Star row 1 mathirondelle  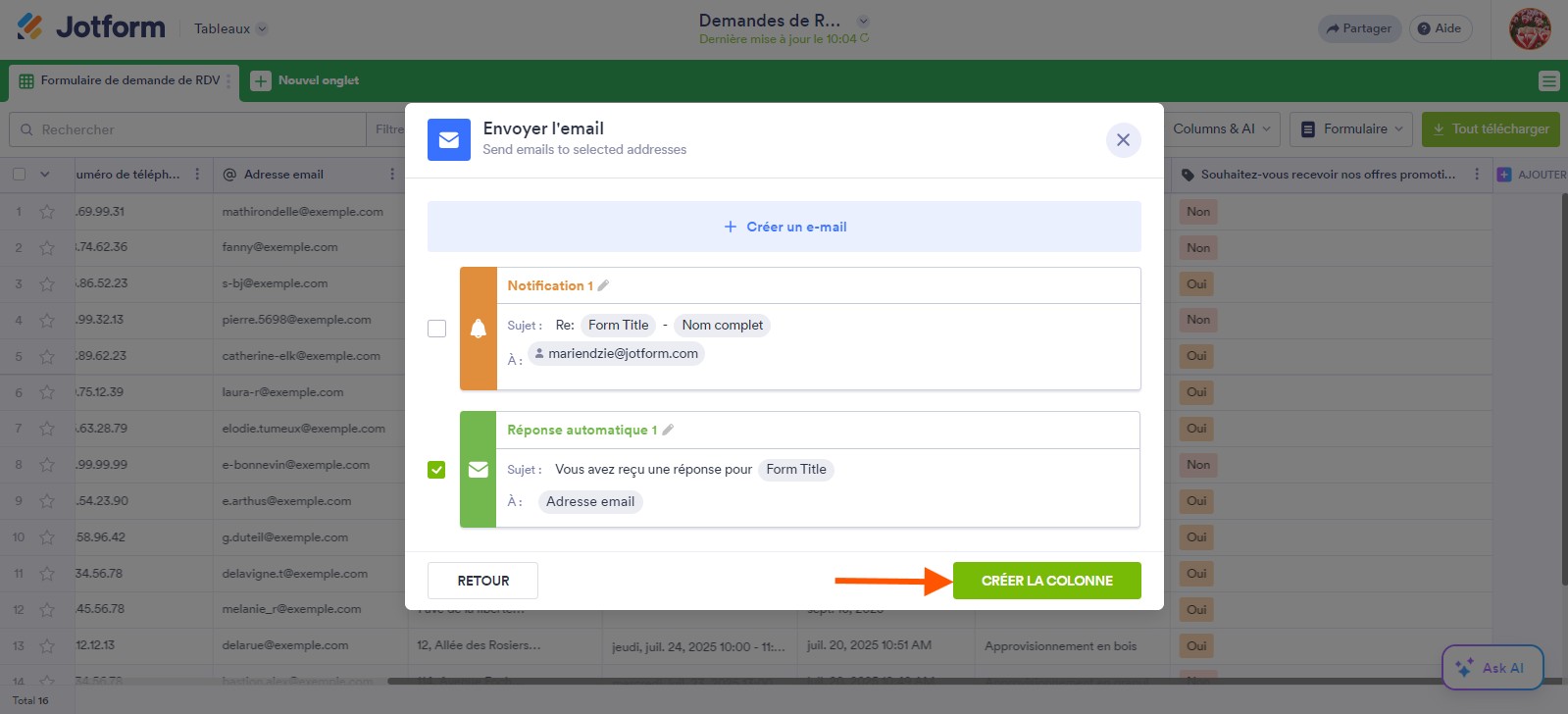[47, 212]
